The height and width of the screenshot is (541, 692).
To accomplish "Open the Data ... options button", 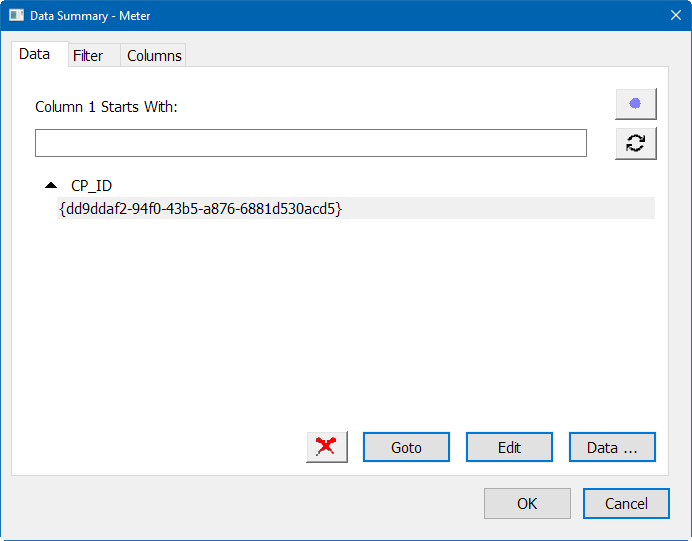I will (612, 447).
